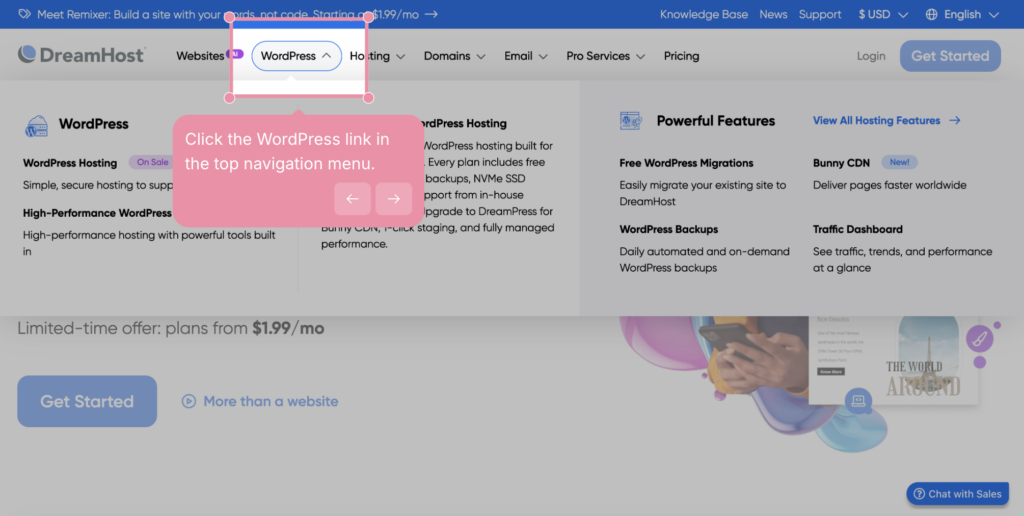Expand the Domains menu
The height and width of the screenshot is (516, 1024).
(455, 56)
